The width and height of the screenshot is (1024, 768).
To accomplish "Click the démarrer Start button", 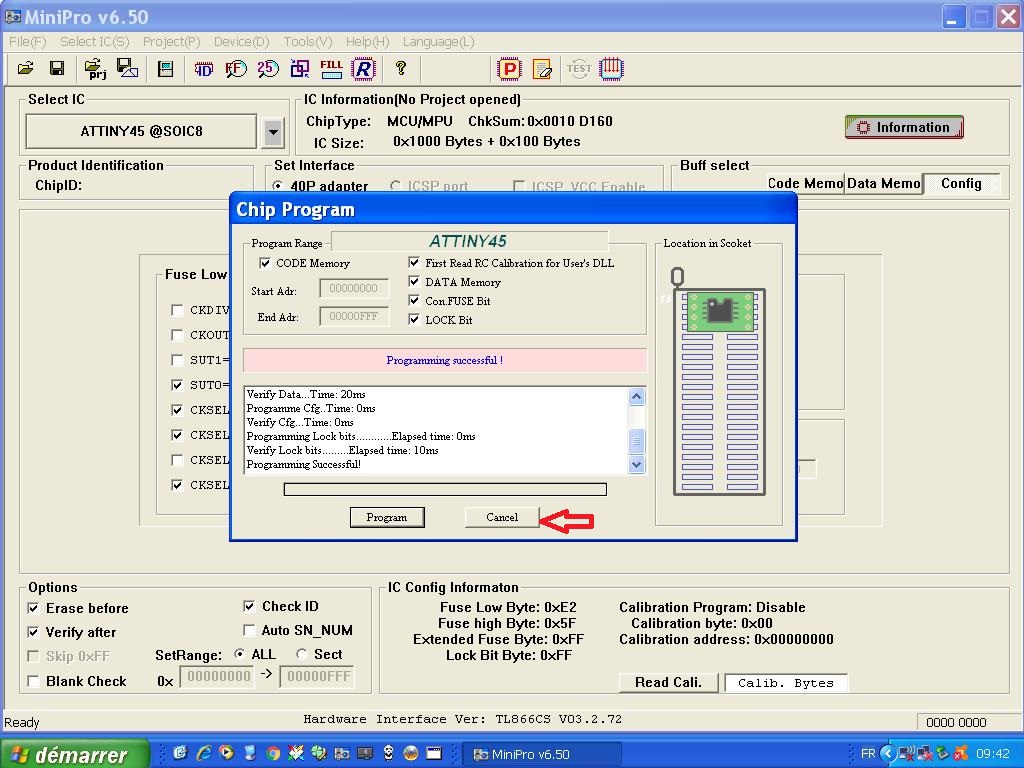I will point(74,754).
